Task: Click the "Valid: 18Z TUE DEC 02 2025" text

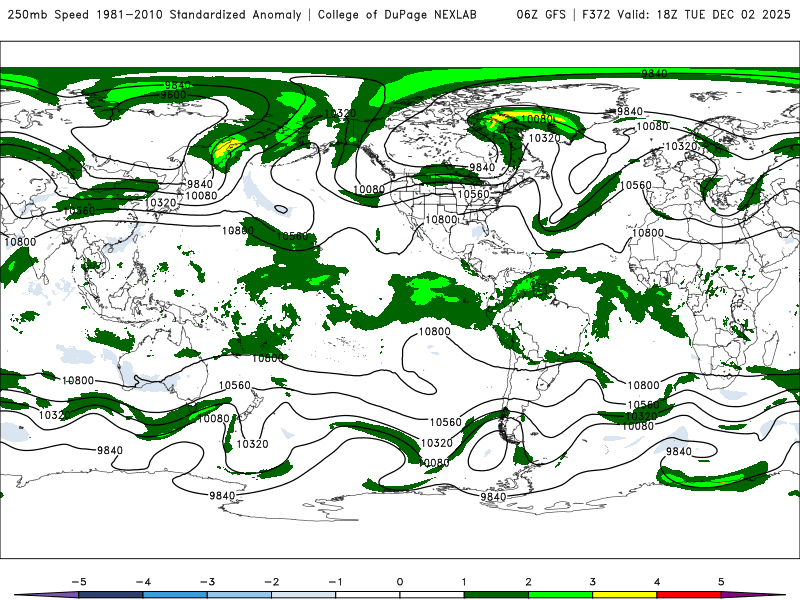Action: pos(704,14)
